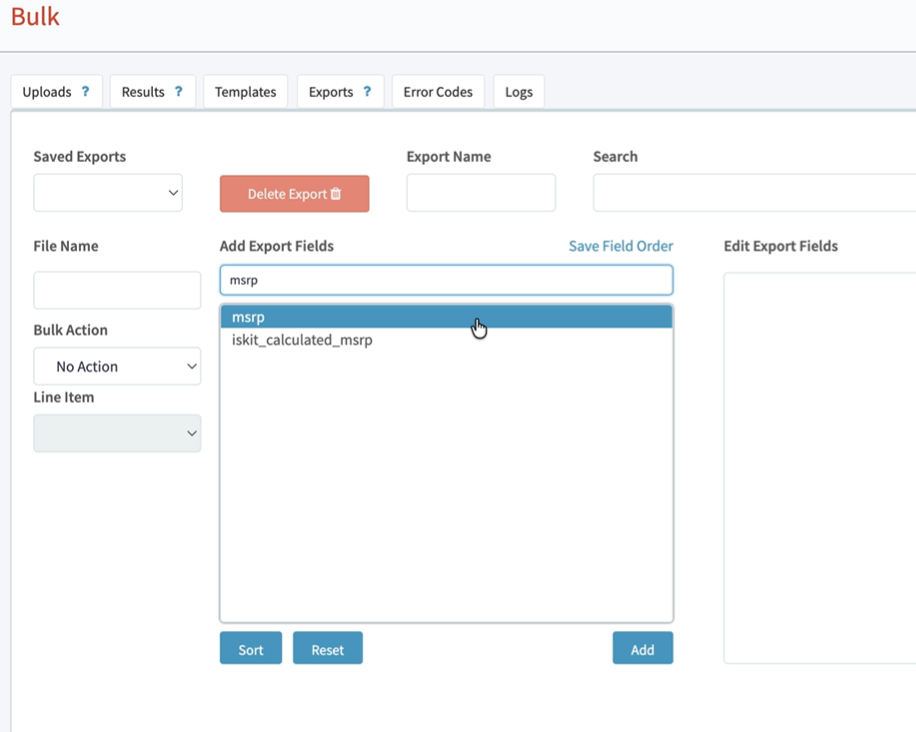Select the msrp field option
916x732 pixels.
[x=446, y=317]
